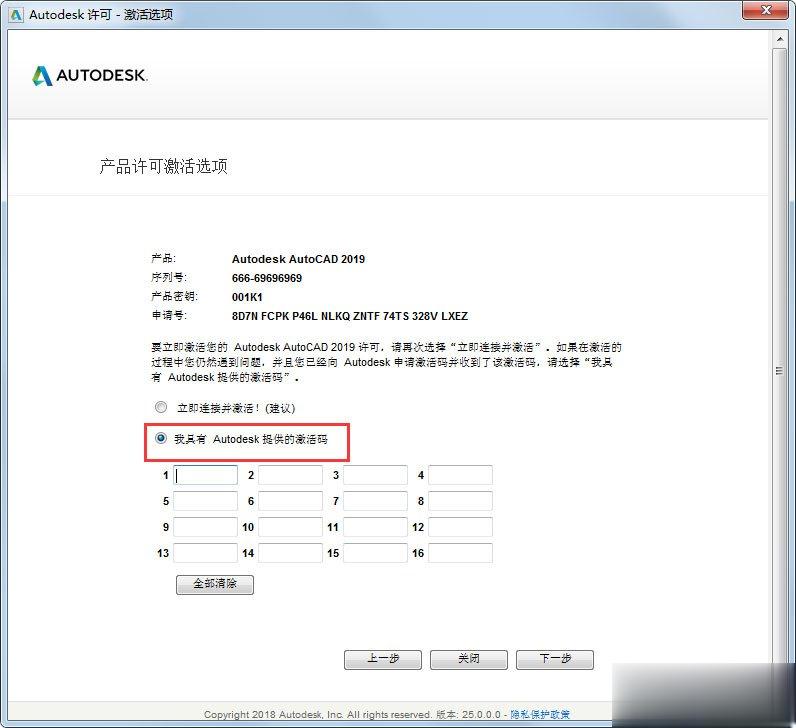Click the scrollbar up arrow

(780, 39)
